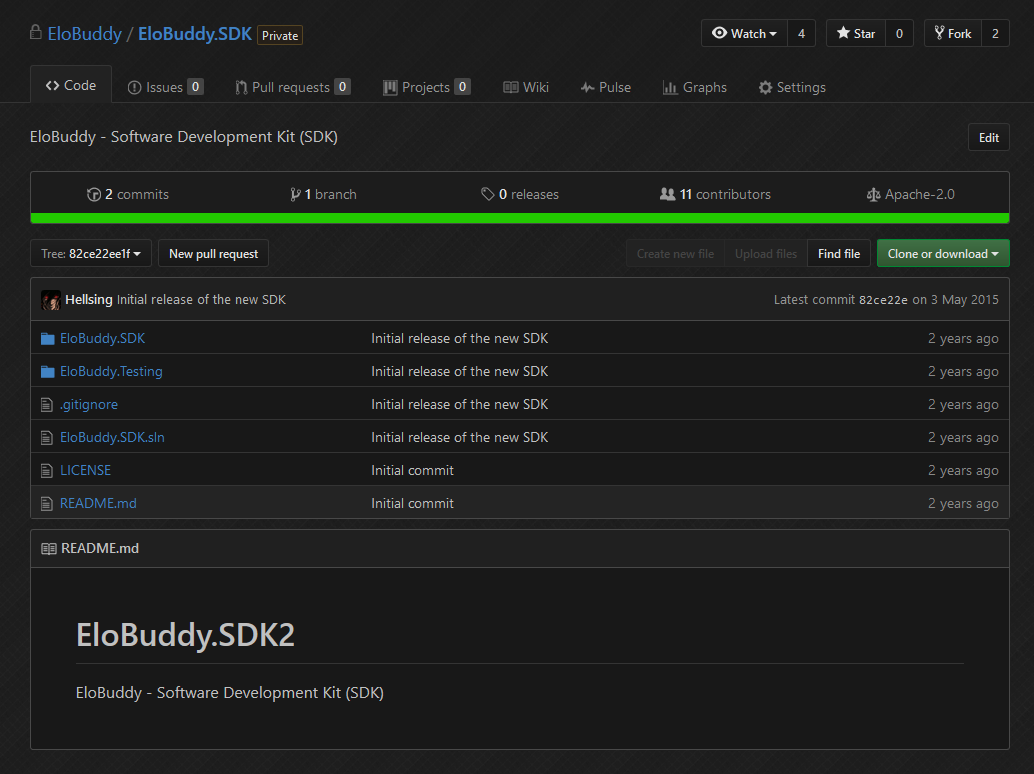Click the branch icon next to 1 branch

click(x=295, y=194)
